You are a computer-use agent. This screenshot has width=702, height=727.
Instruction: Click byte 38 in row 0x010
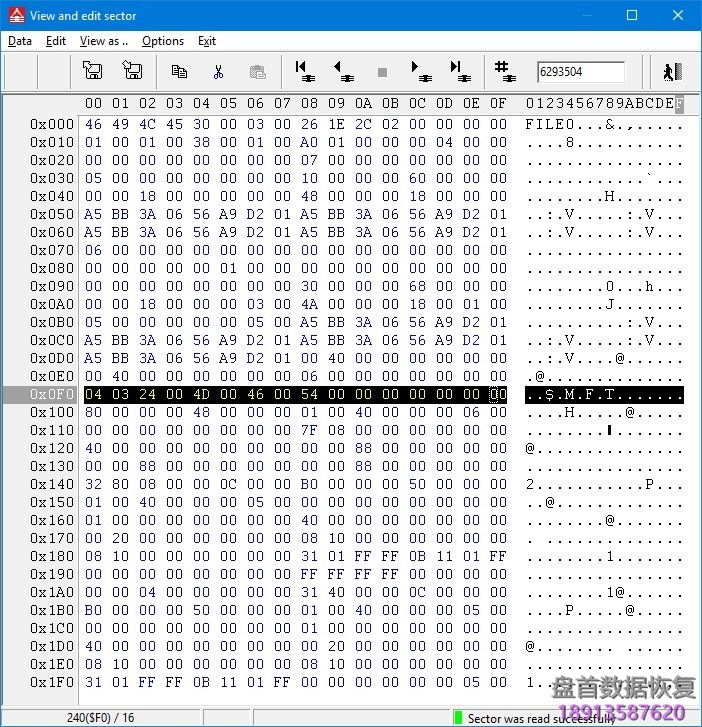[x=201, y=142]
